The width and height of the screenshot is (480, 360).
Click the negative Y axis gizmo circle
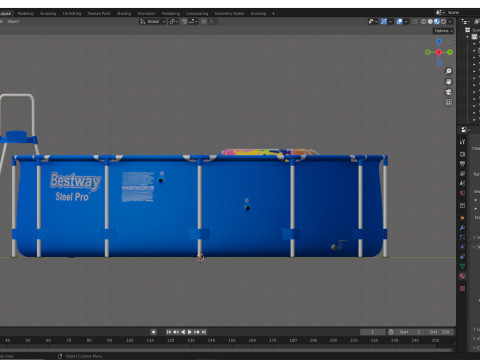pyautogui.click(x=428, y=52)
